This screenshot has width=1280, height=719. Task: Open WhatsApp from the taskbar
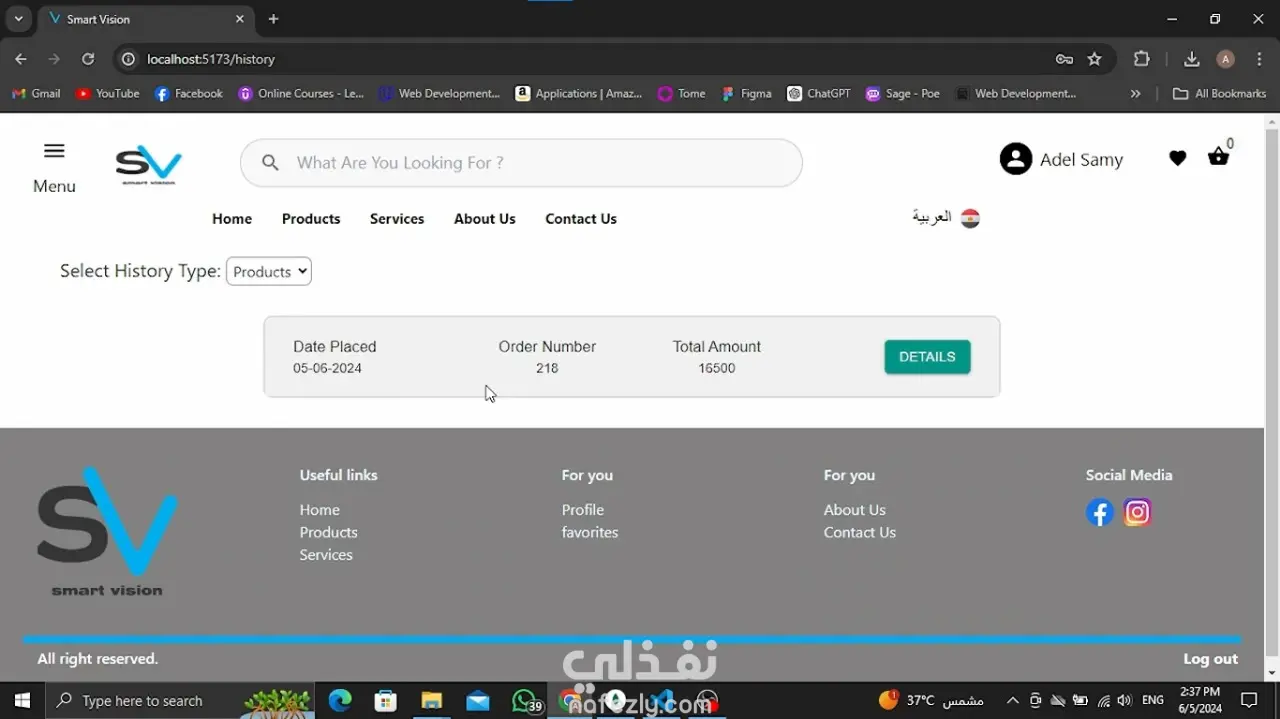pyautogui.click(x=524, y=701)
